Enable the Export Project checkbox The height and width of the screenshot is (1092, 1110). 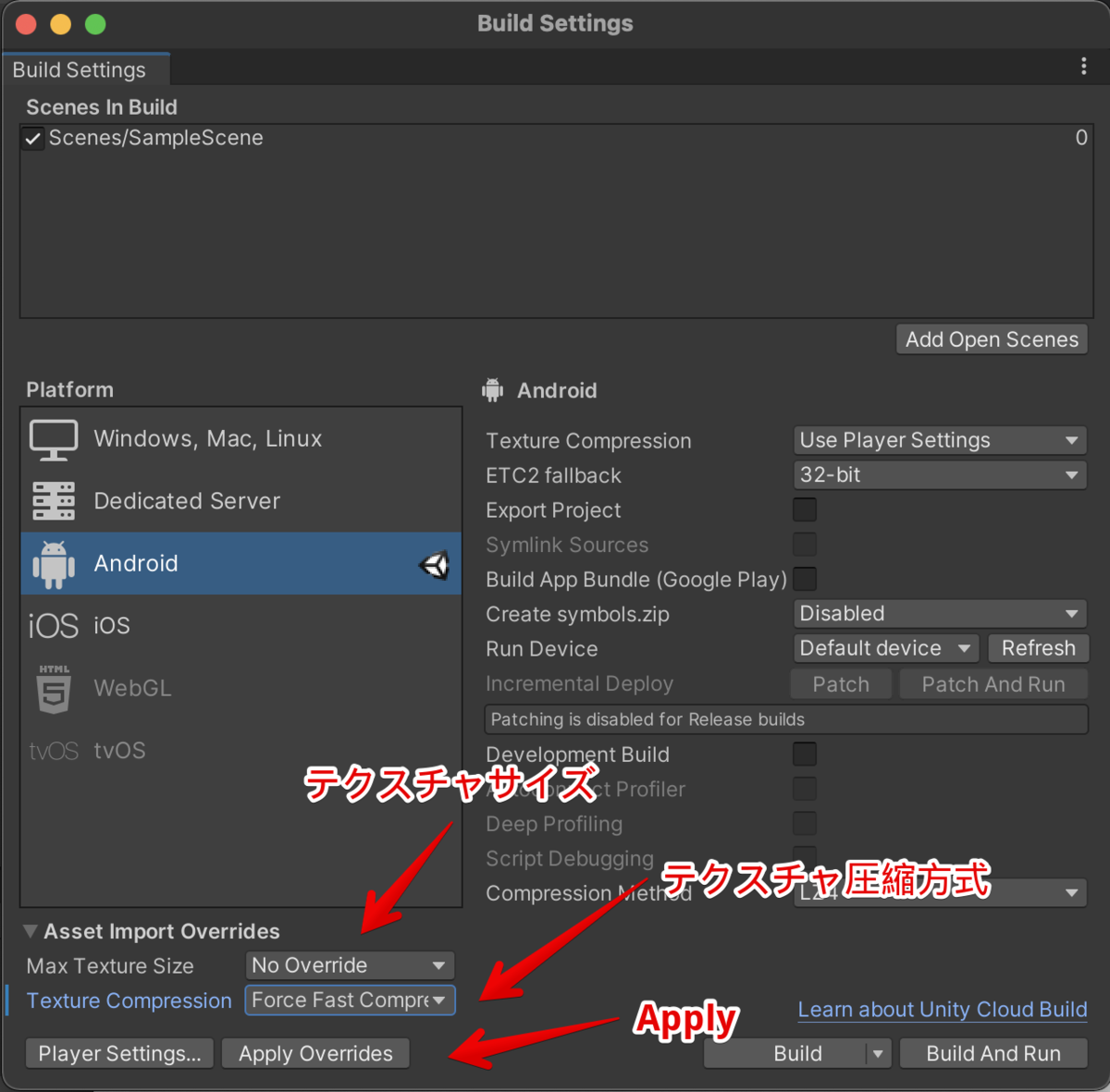pyautogui.click(x=805, y=510)
